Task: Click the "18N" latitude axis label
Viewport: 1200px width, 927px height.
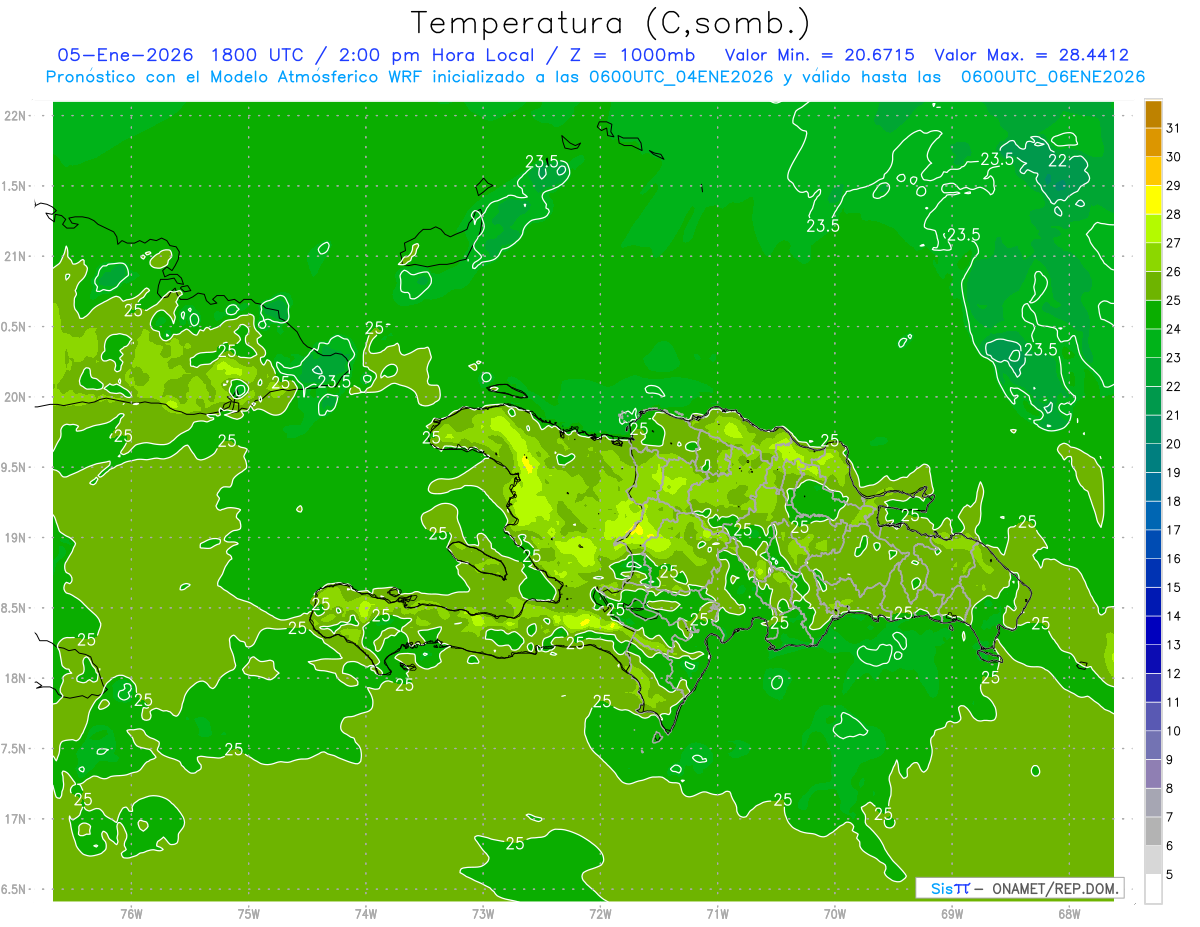Action: click(16, 678)
